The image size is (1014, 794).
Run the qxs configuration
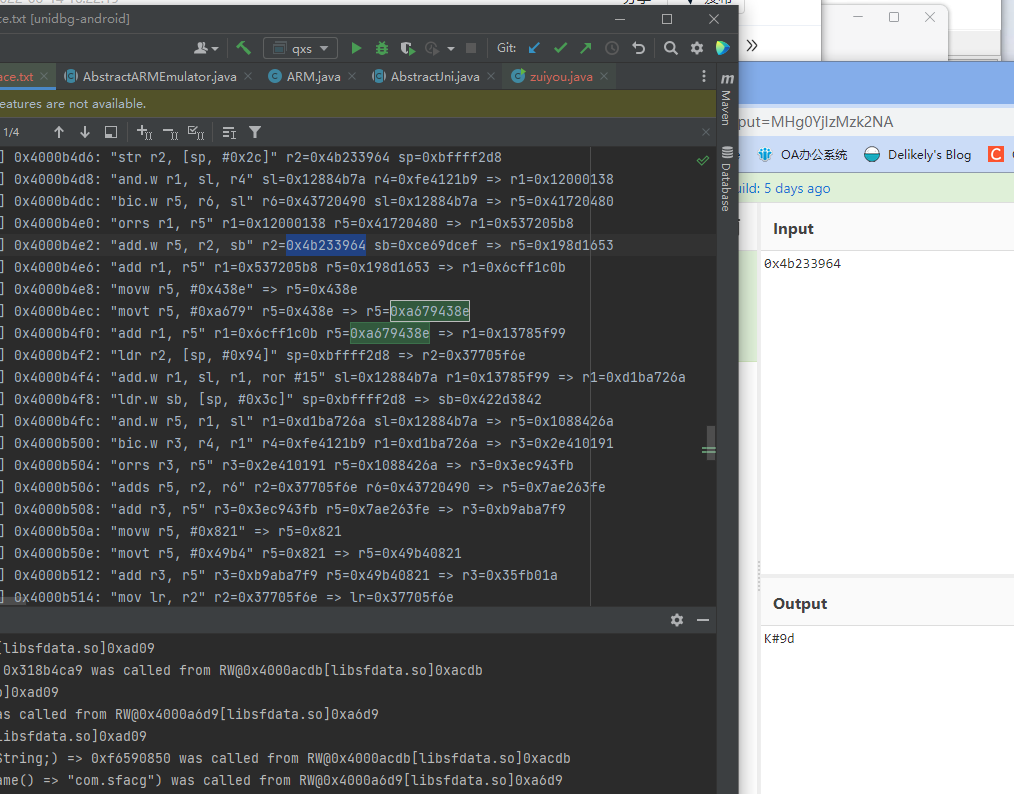coord(356,48)
